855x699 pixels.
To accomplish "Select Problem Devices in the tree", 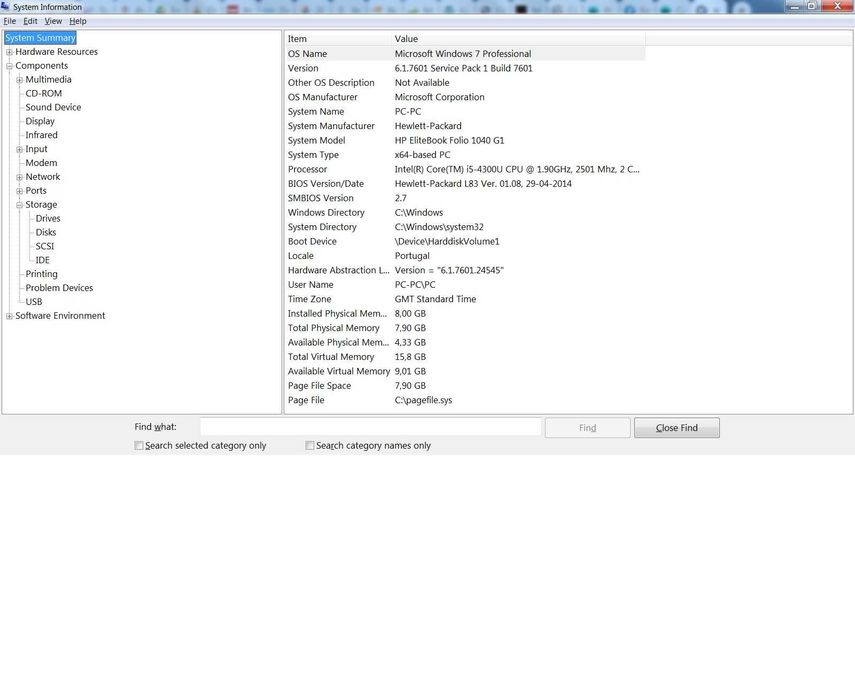I will (x=59, y=288).
